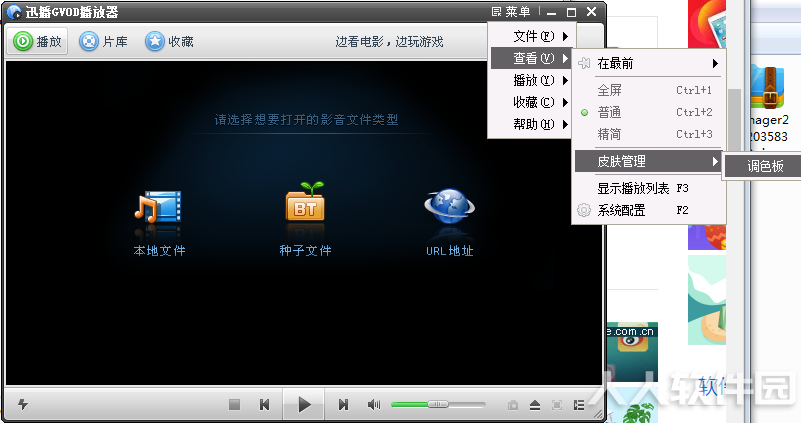
Task: Start playback with the play button
Action: 304,405
